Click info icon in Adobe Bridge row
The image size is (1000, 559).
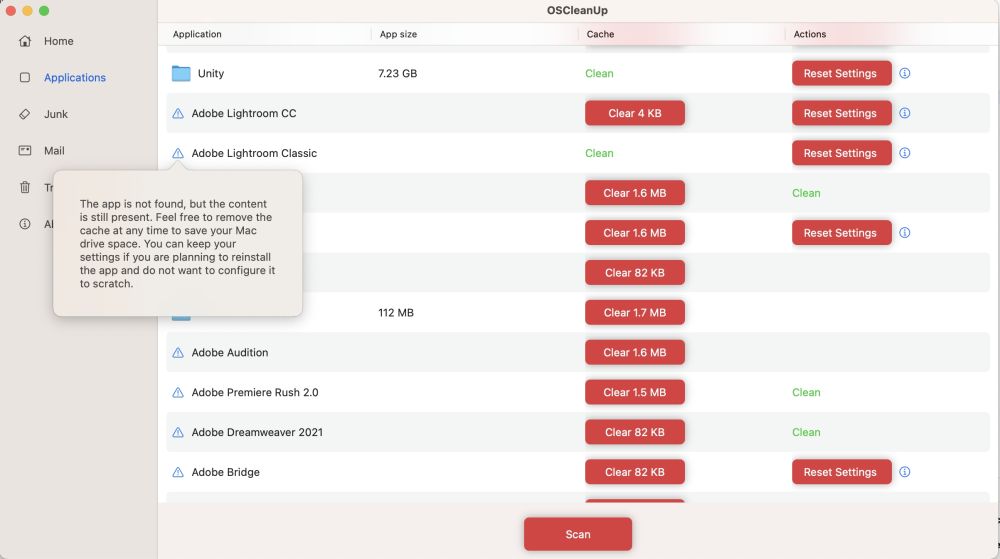[905, 472]
